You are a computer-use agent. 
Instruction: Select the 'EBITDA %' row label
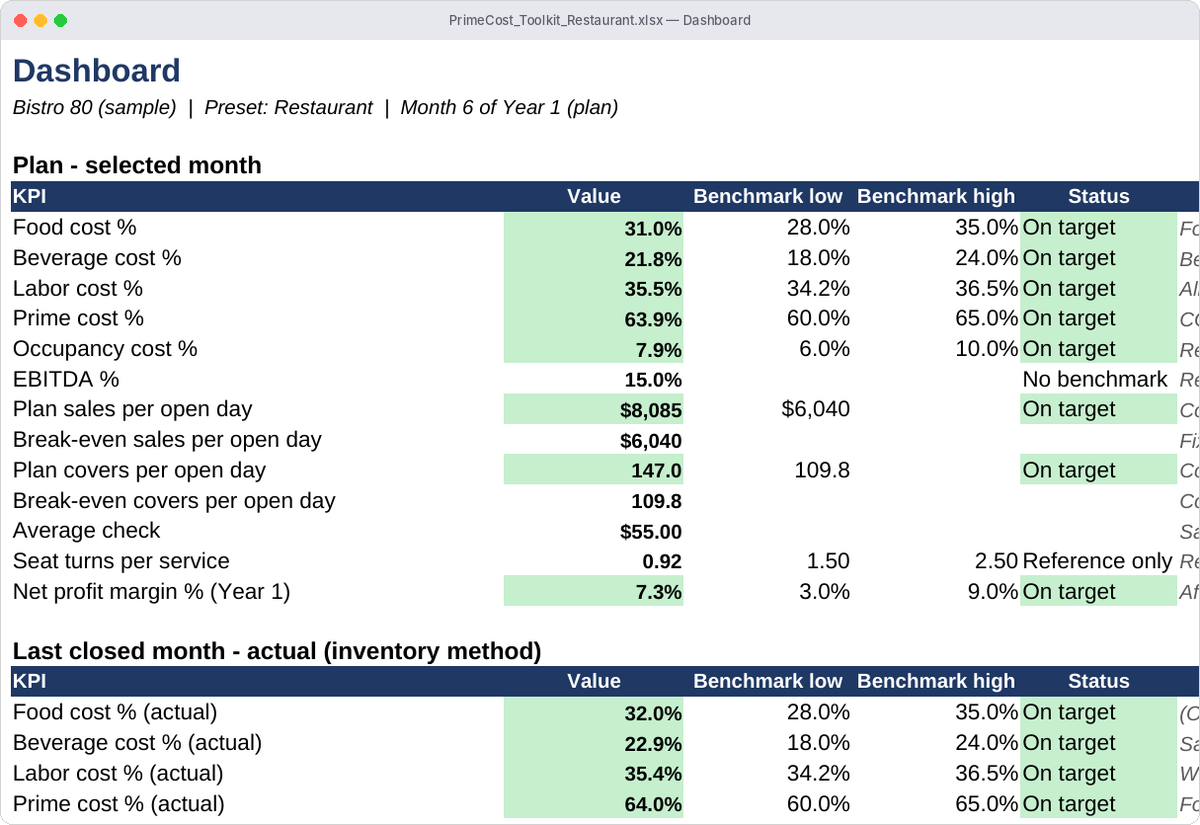(x=66, y=380)
